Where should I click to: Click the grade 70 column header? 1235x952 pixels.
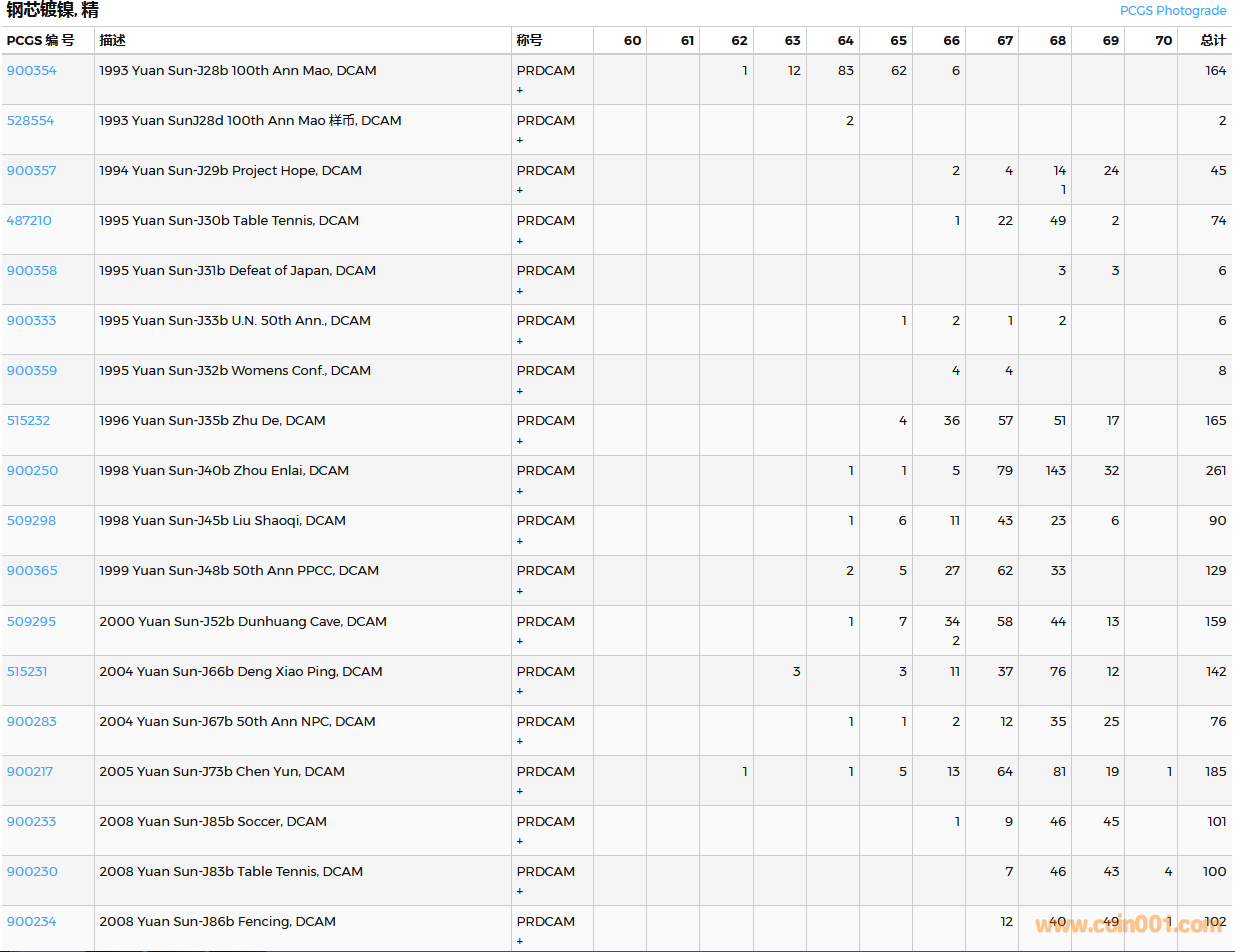[x=1163, y=41]
